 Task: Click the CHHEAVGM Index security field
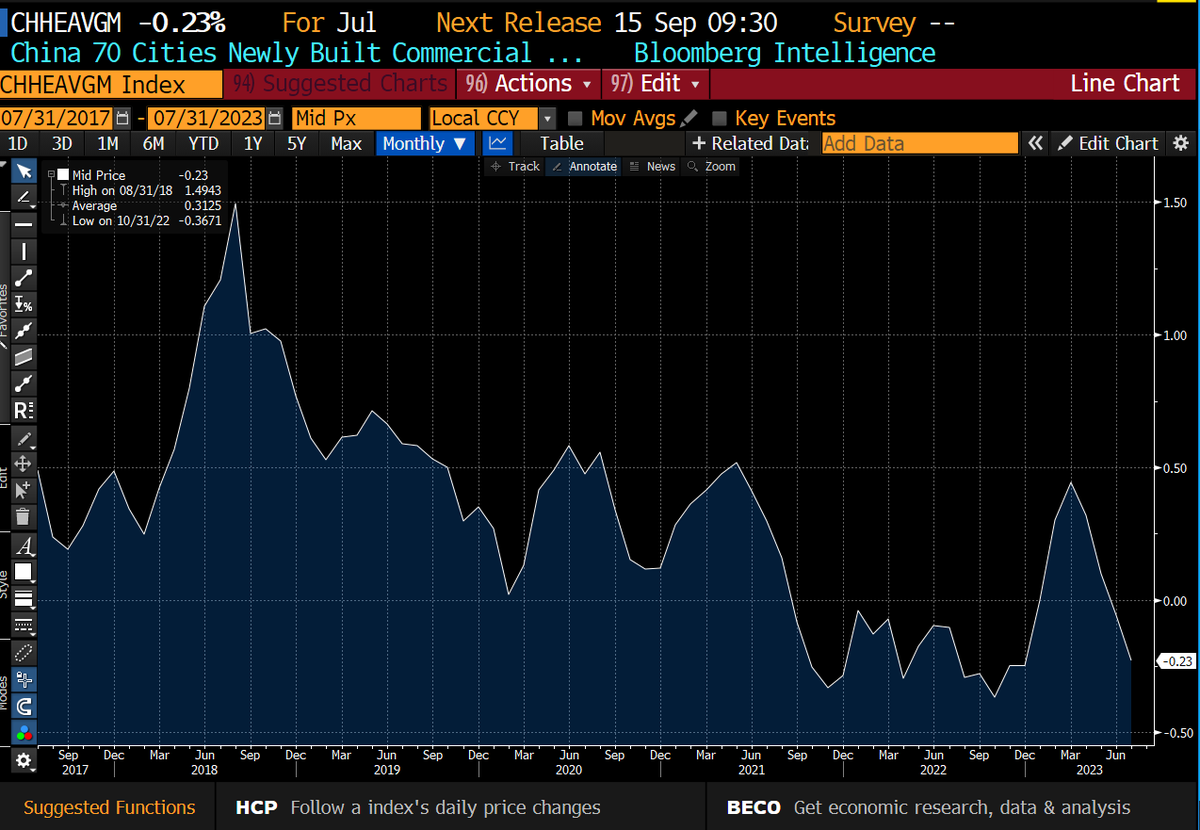tap(110, 83)
